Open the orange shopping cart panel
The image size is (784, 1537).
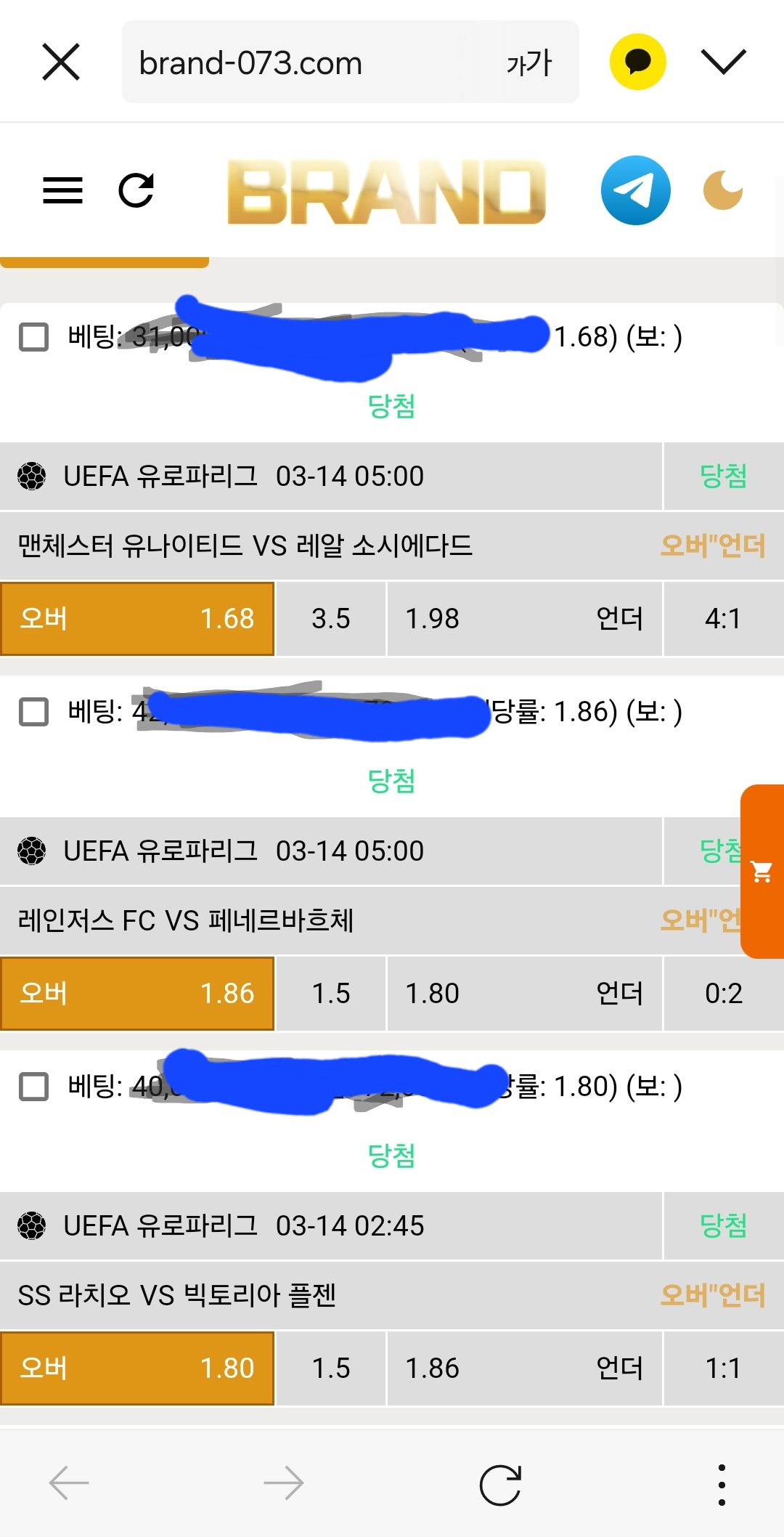point(761,871)
